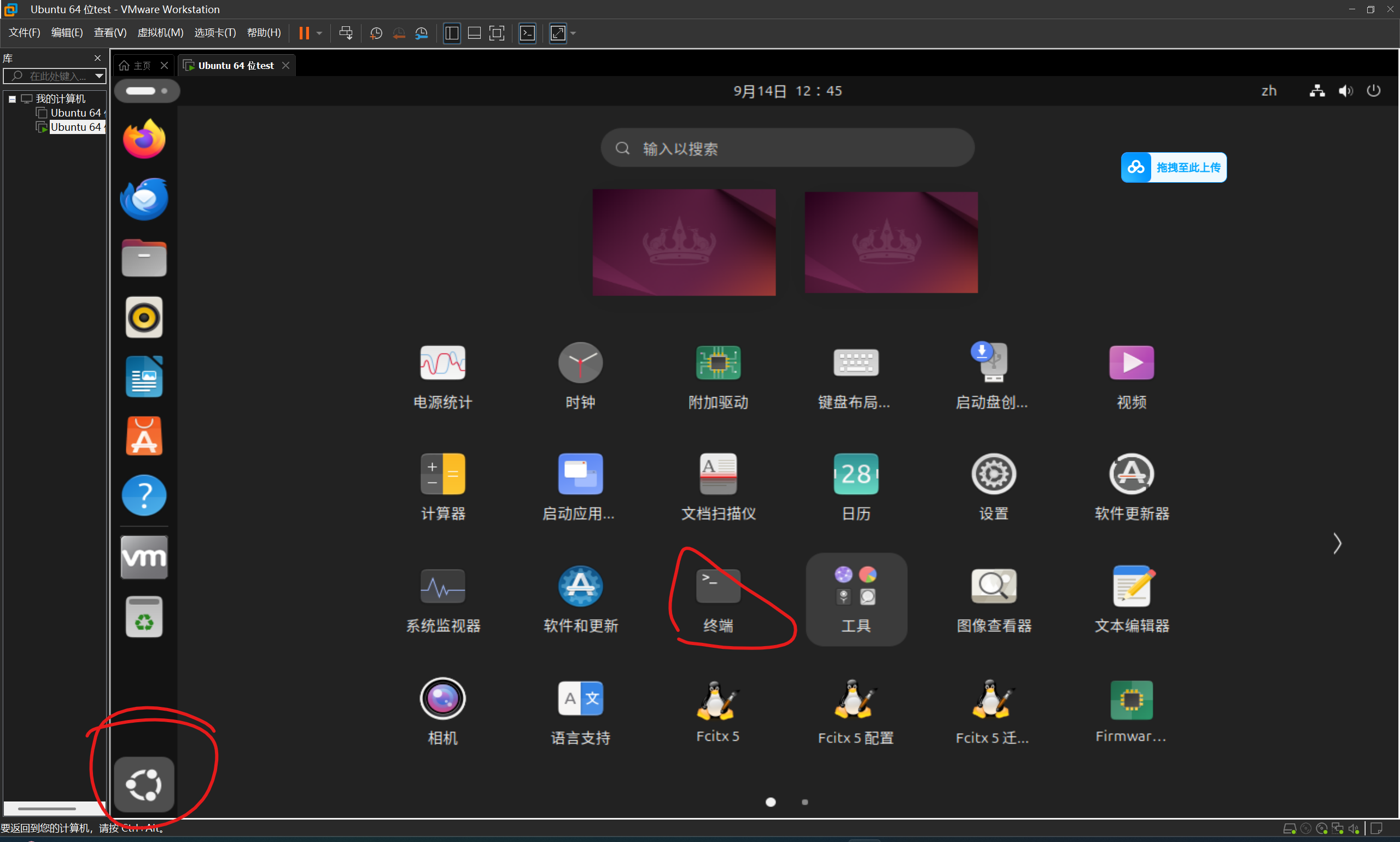
Task: Open Ubuntu Software in the dock
Action: point(144,435)
